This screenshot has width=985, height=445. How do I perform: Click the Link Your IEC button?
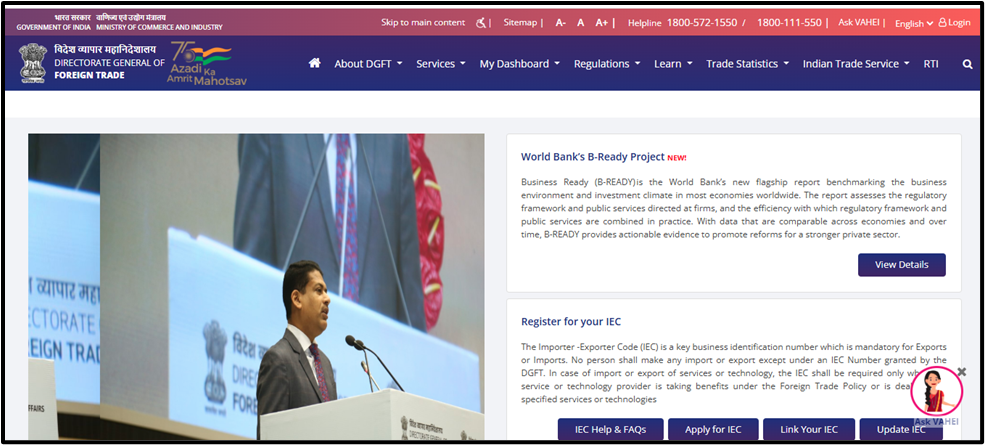[808, 429]
